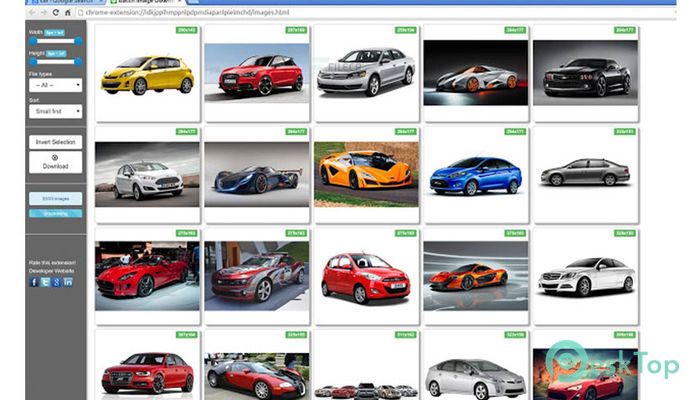700x400 pixels.
Task: Click the Download button
Action: coord(55,162)
